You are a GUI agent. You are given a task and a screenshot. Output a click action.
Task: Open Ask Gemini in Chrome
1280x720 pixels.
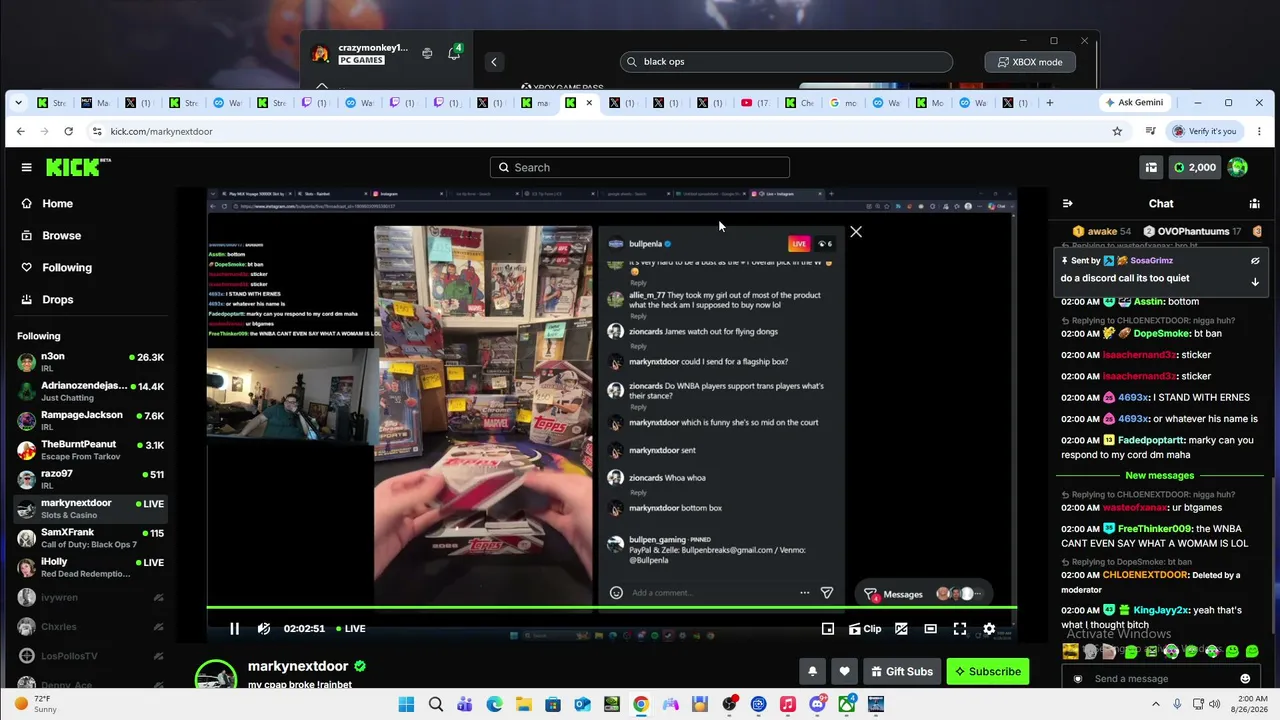(1134, 103)
